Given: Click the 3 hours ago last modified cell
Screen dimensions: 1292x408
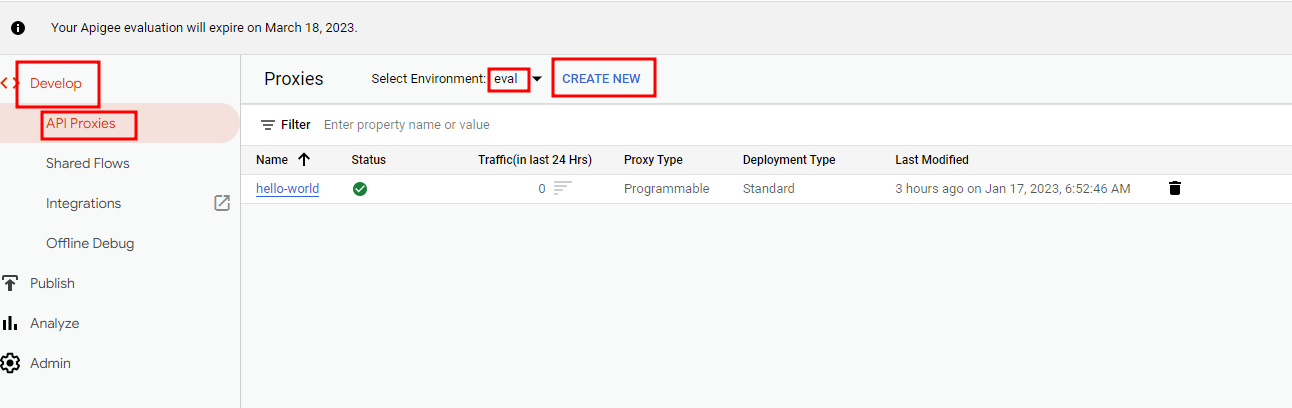Looking at the screenshot, I should point(1013,188).
